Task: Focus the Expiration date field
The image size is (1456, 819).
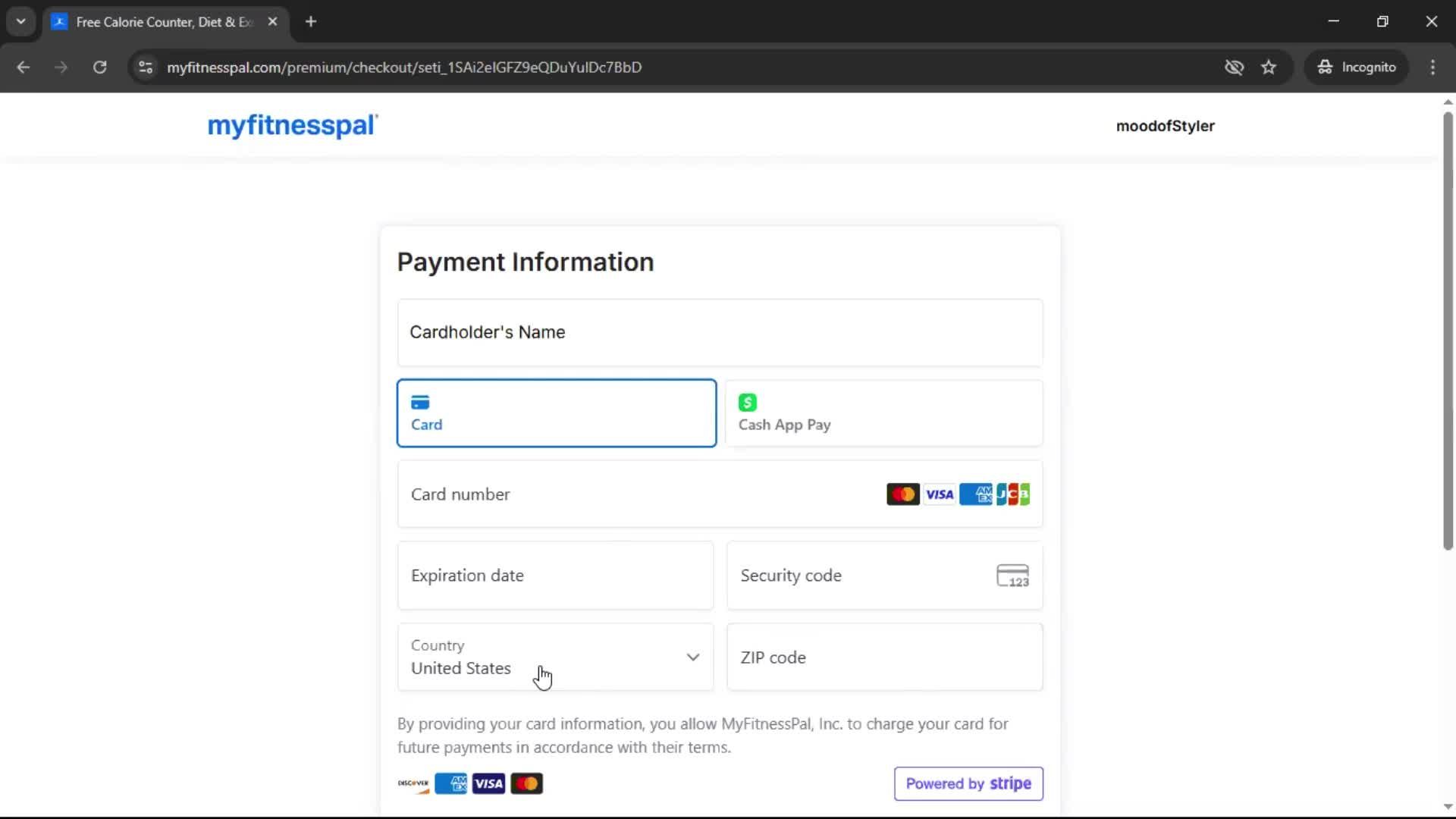Action: point(555,575)
